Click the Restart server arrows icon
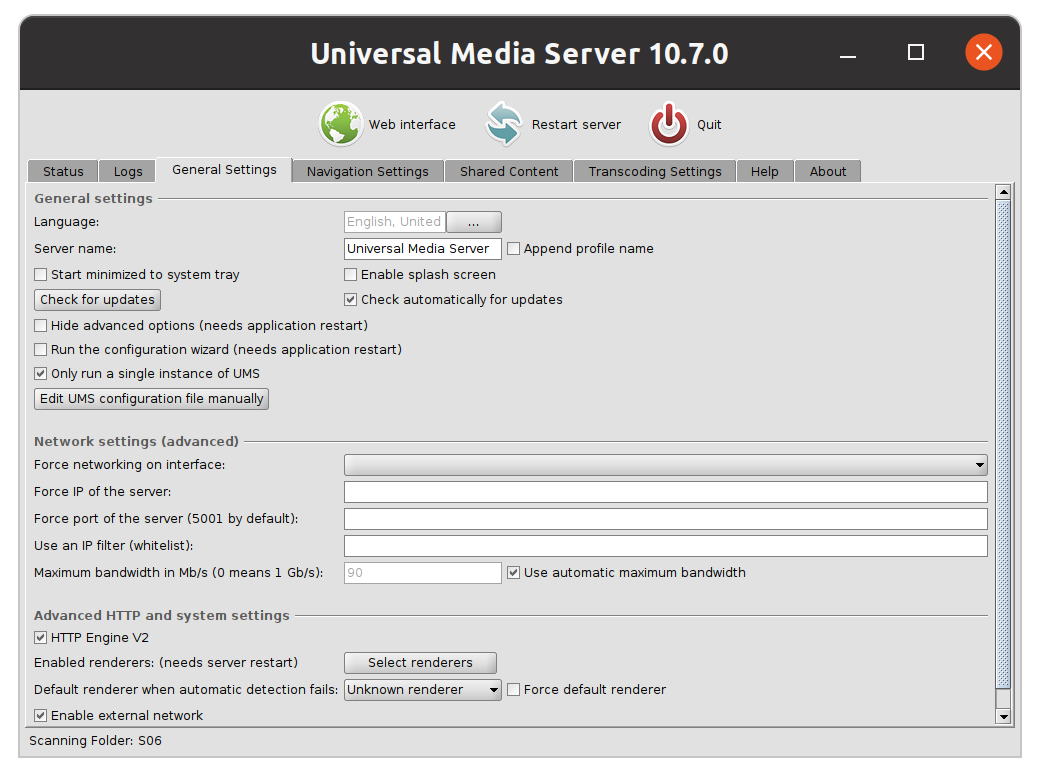 [x=503, y=124]
